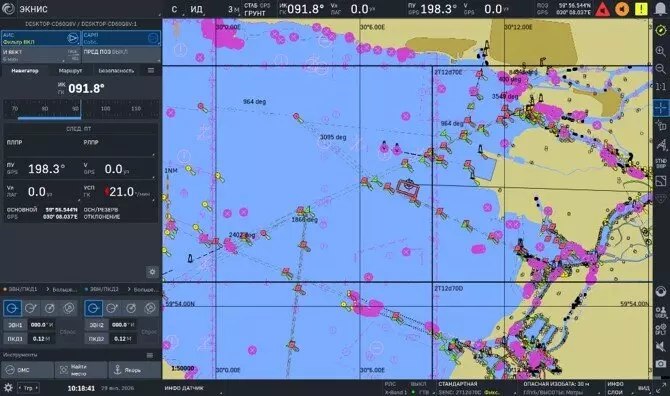The image size is (670, 396).
Task: Zoom out on the chart
Action: [661, 68]
